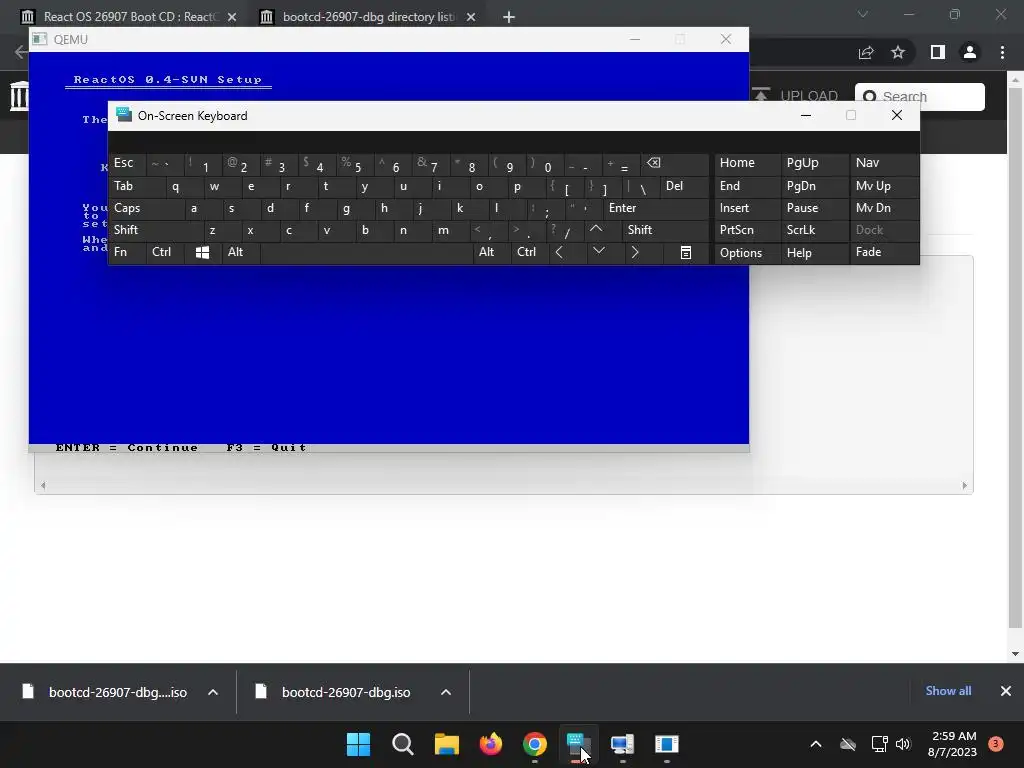
Task: Launch Firefox from taskbar
Action: point(491,744)
